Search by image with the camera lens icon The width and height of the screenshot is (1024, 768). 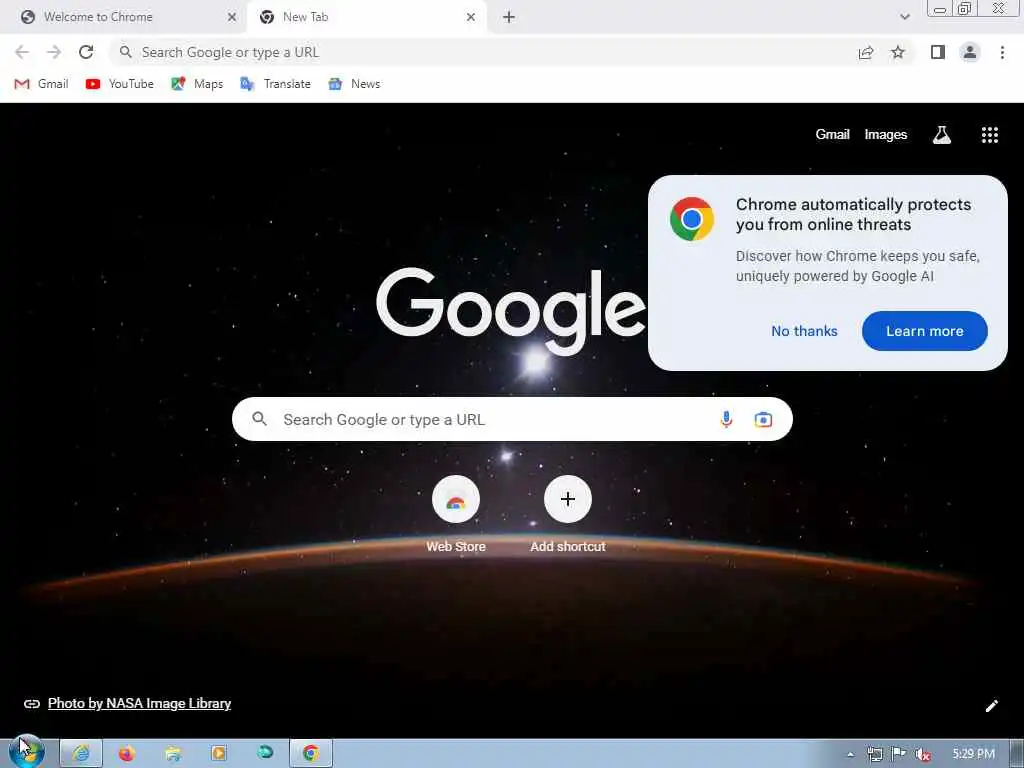763,419
